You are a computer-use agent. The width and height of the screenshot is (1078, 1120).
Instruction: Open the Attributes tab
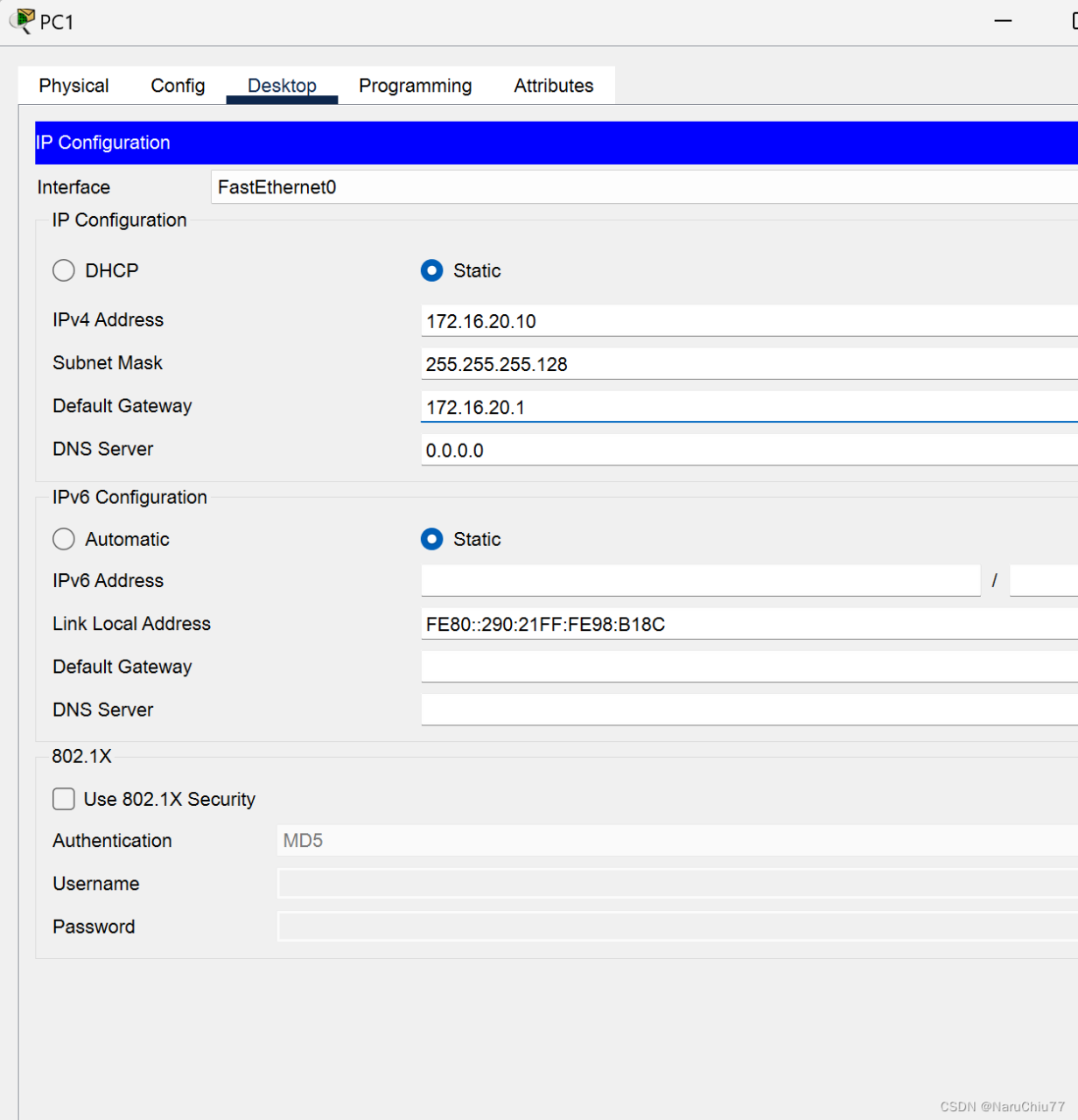point(553,86)
